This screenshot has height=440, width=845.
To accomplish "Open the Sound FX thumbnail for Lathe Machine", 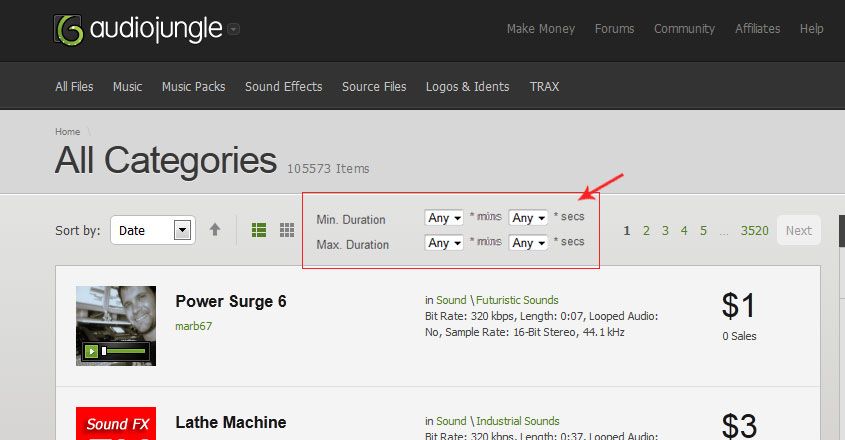I will (116, 423).
